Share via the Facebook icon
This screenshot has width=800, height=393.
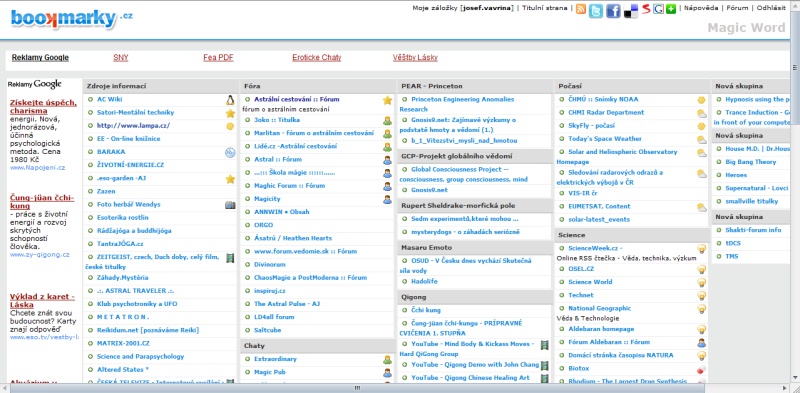[613, 11]
